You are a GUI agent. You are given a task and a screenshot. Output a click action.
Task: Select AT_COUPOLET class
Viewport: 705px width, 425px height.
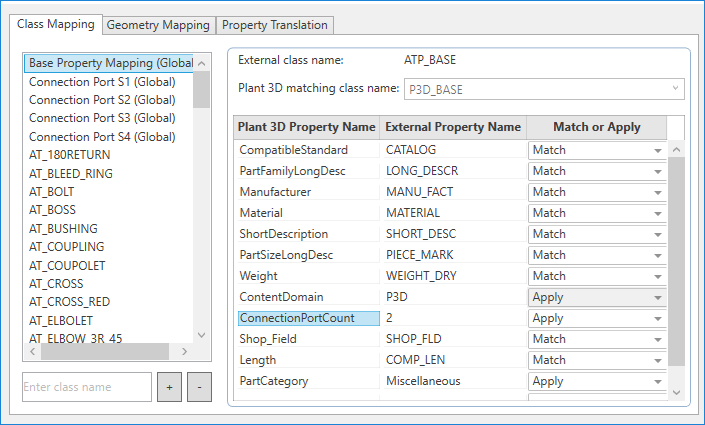click(x=109, y=265)
